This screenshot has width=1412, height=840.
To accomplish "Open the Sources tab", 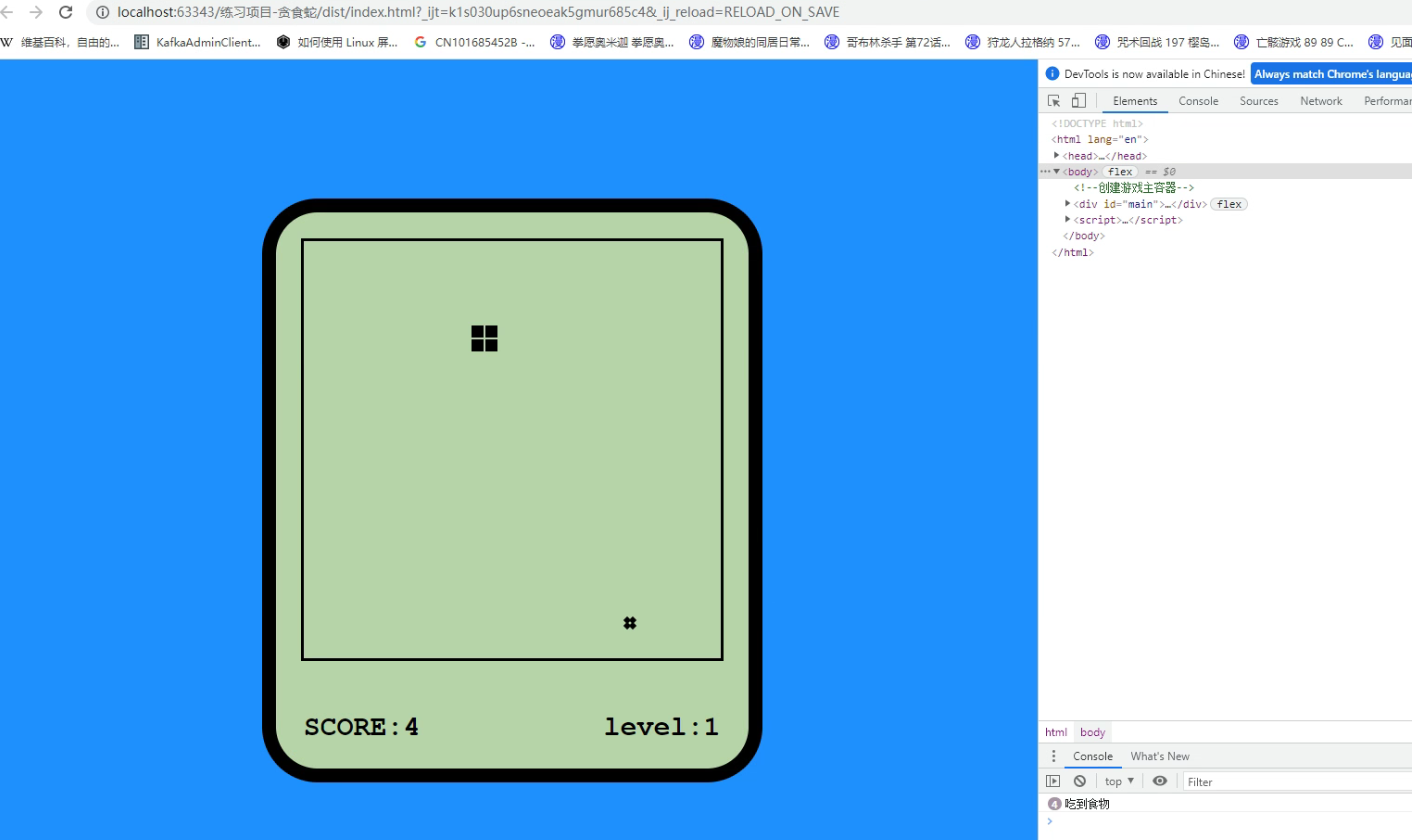I will (1259, 101).
